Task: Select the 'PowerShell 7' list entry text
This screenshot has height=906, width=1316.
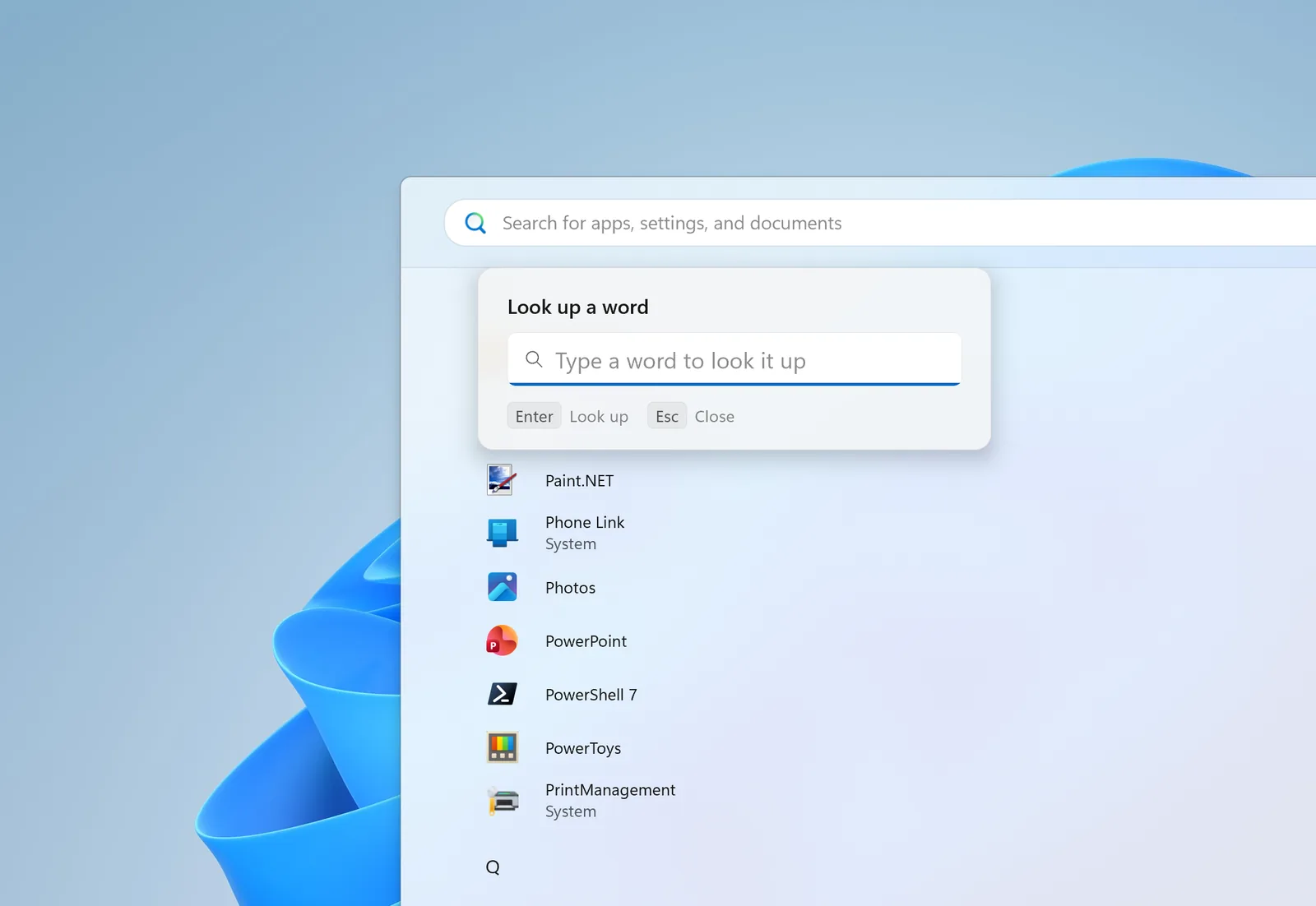Action: coord(591,695)
